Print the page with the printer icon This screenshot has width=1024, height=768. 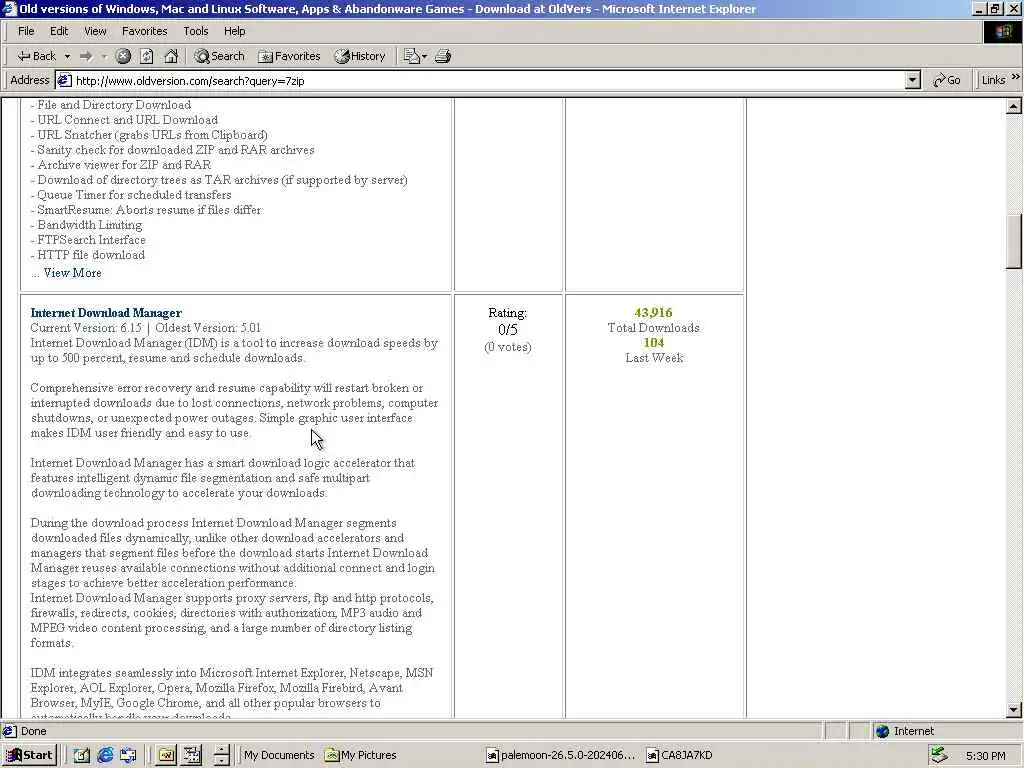443,56
